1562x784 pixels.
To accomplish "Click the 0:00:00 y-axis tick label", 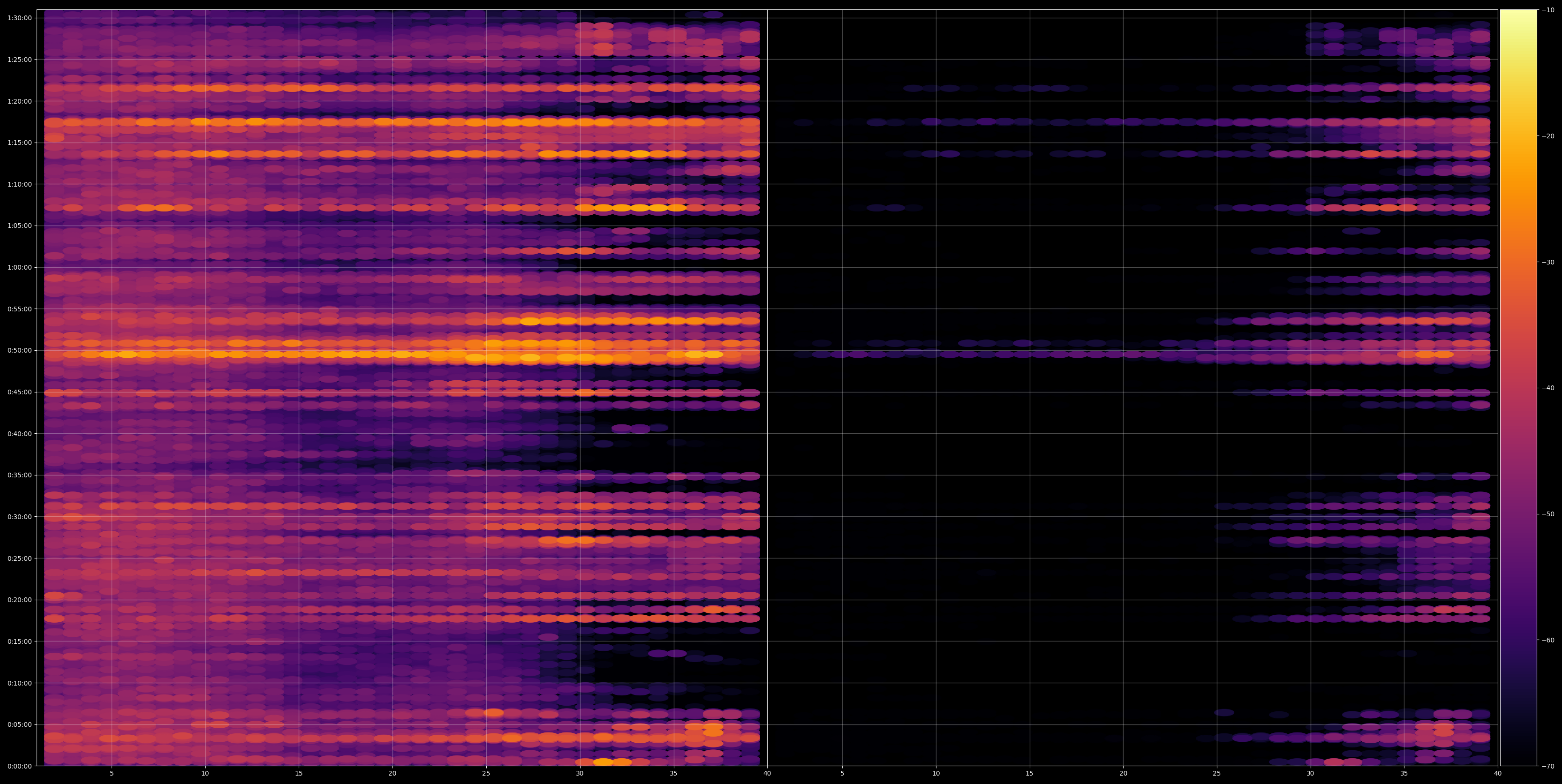I will coord(19,766).
